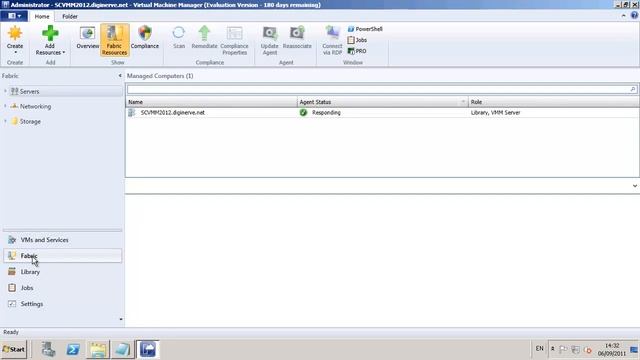Click the Reassociate agent button
Viewport: 640px width, 360px height.
[x=297, y=38]
